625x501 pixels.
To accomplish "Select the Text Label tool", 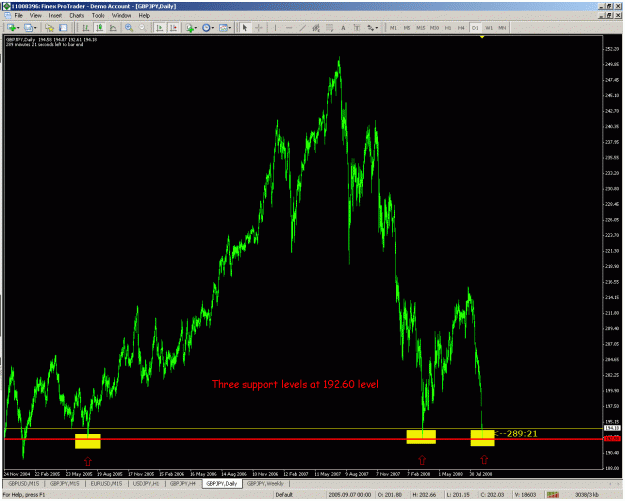I will pos(357,28).
